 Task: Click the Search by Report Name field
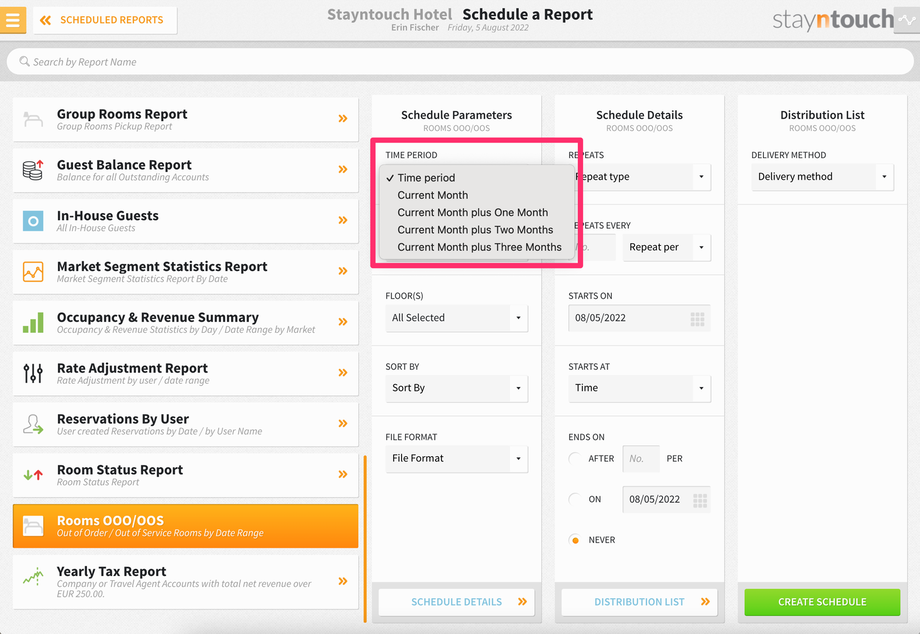460,62
